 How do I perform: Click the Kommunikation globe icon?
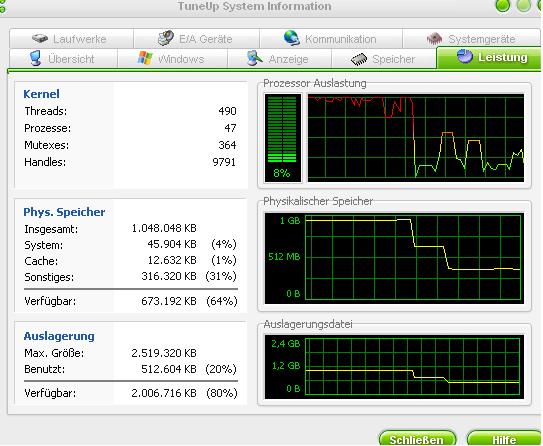[292, 38]
